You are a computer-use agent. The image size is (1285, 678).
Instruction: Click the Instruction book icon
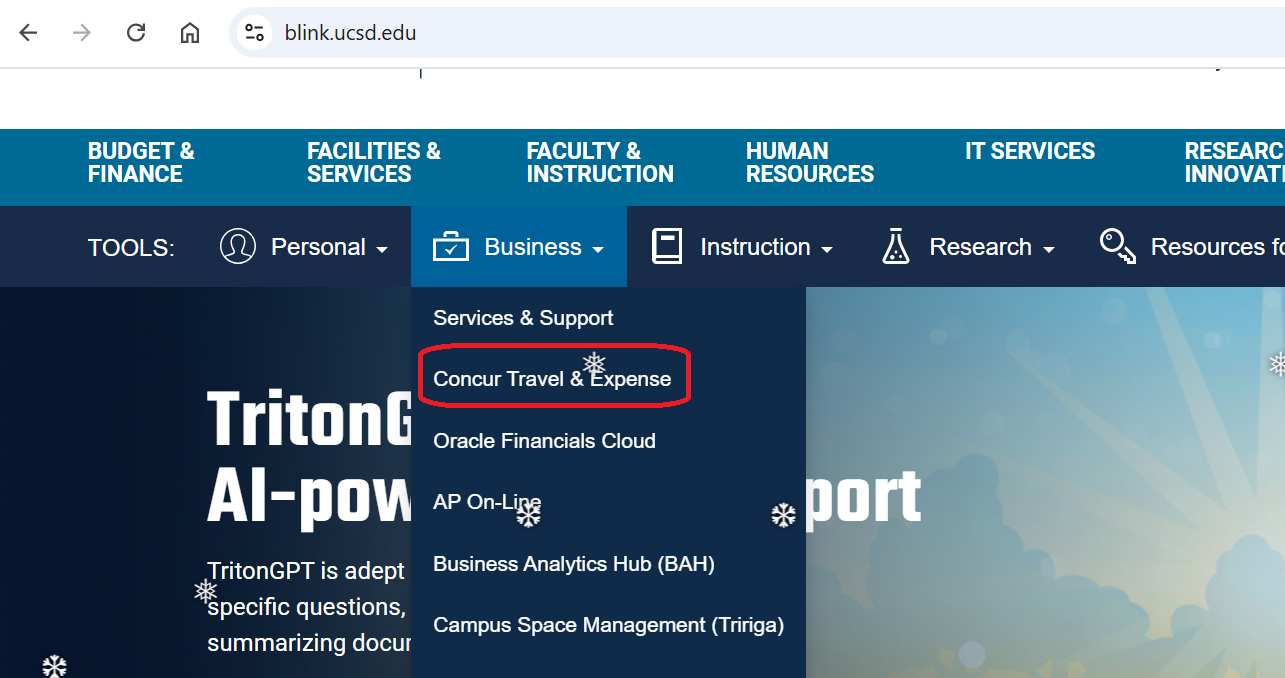pyautogui.click(x=667, y=246)
